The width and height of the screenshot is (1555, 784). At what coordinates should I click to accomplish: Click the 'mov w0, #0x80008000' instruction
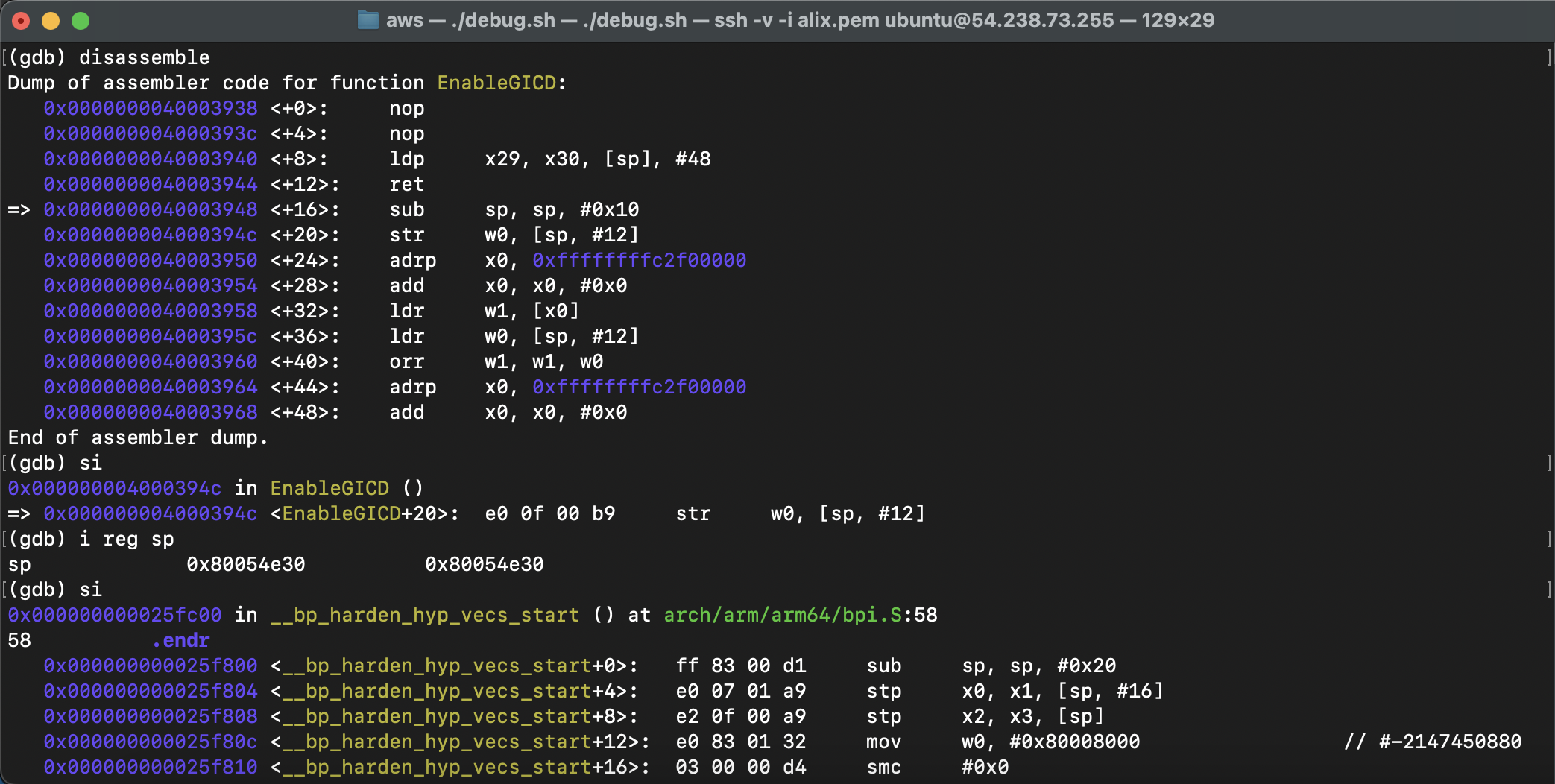1003,742
